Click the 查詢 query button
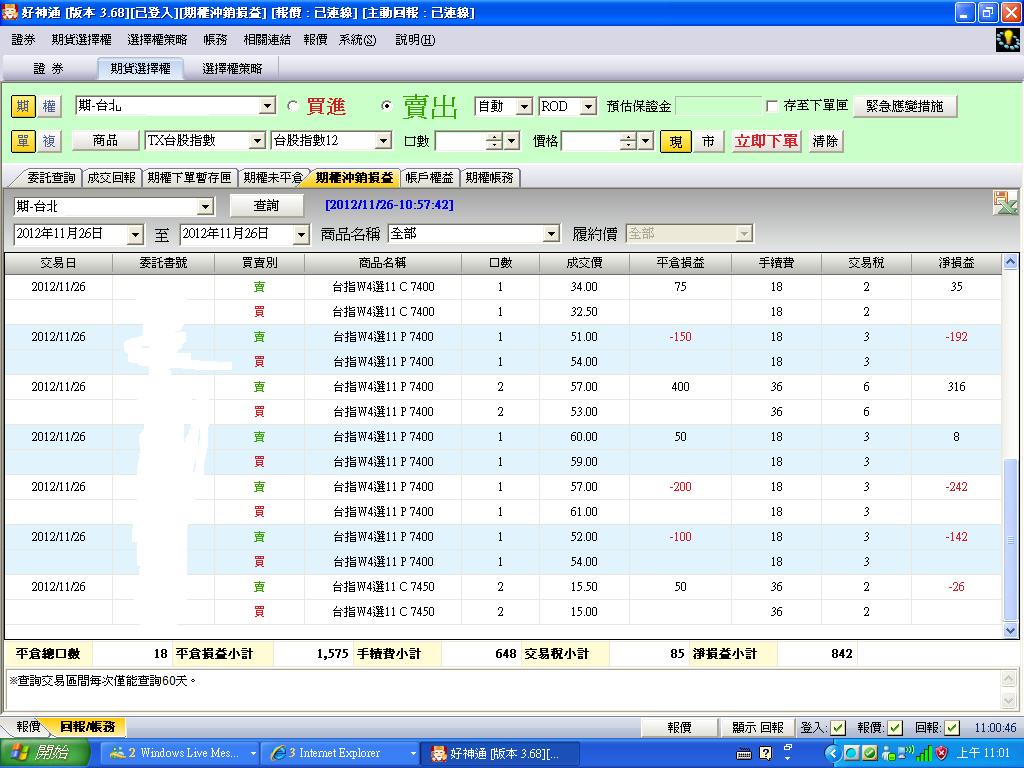 pos(266,206)
